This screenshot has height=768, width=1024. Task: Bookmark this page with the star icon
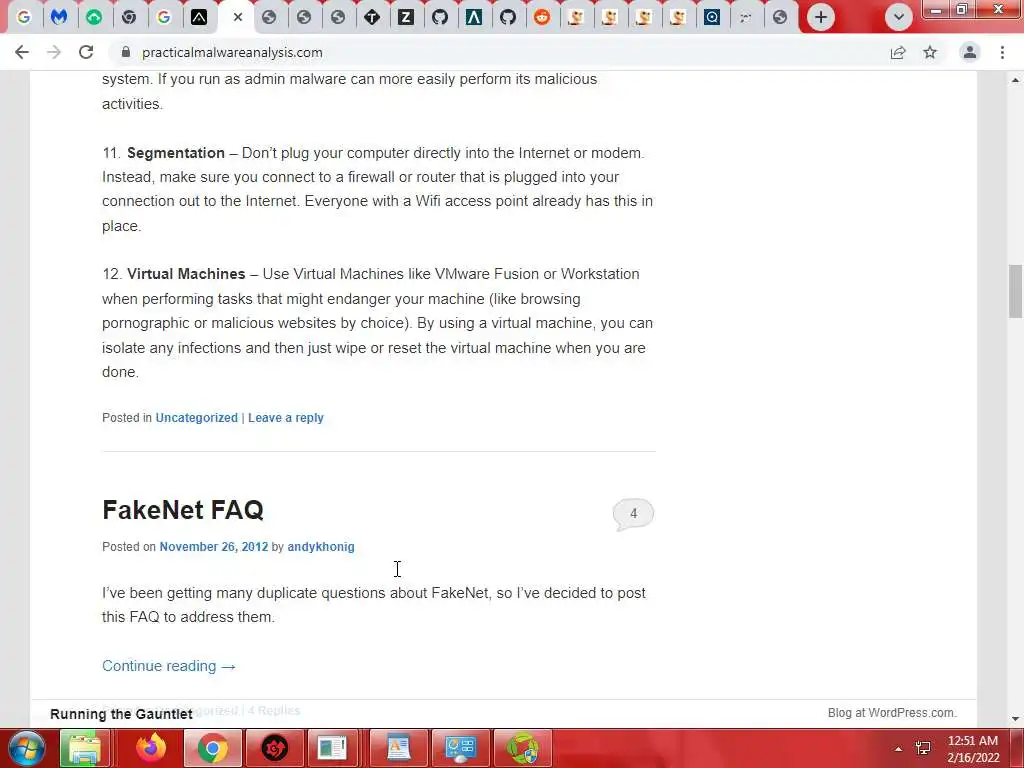pos(930,52)
